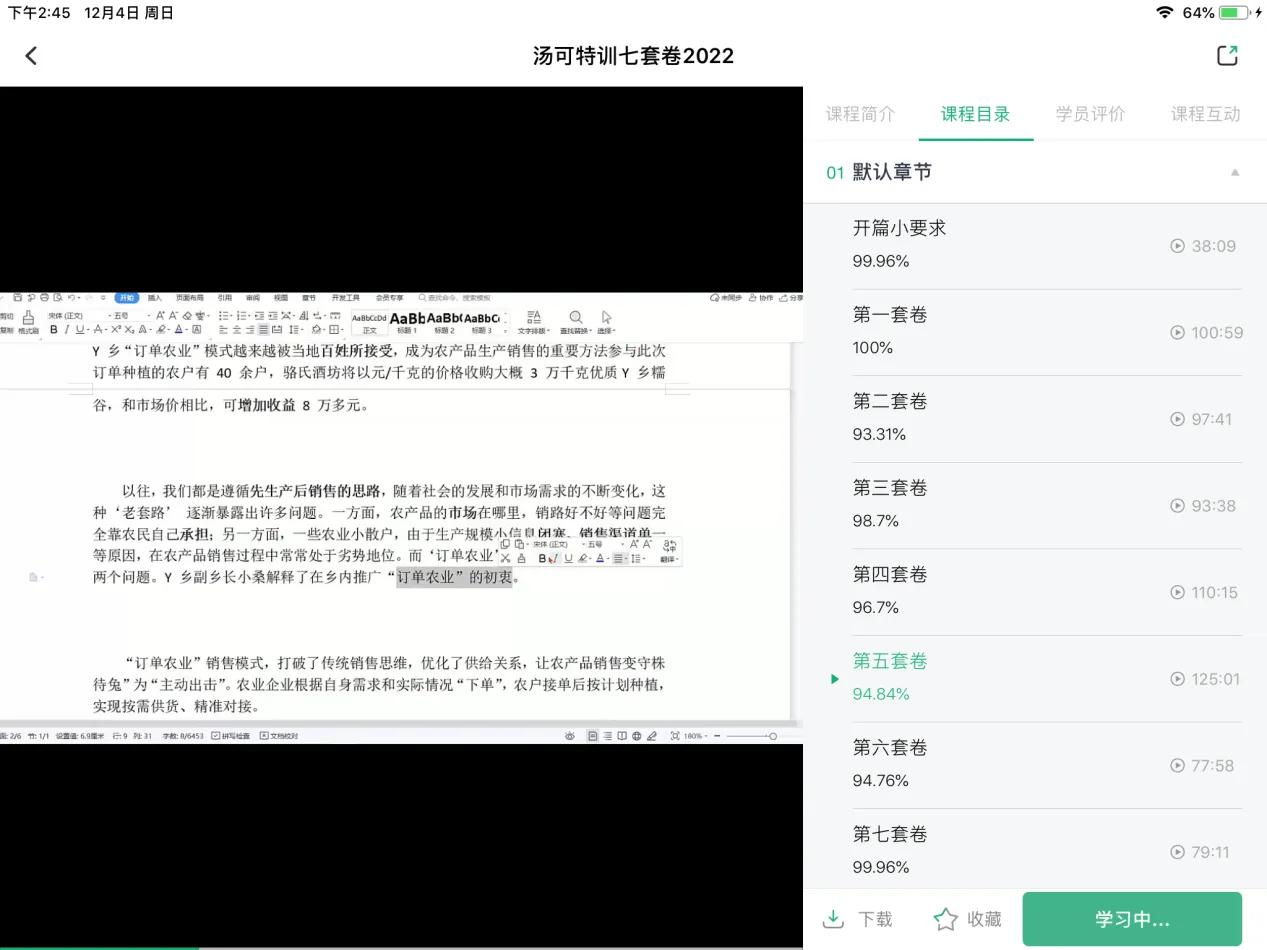Switch to the 插入 ribbon tab
The image size is (1267, 950).
[153, 299]
